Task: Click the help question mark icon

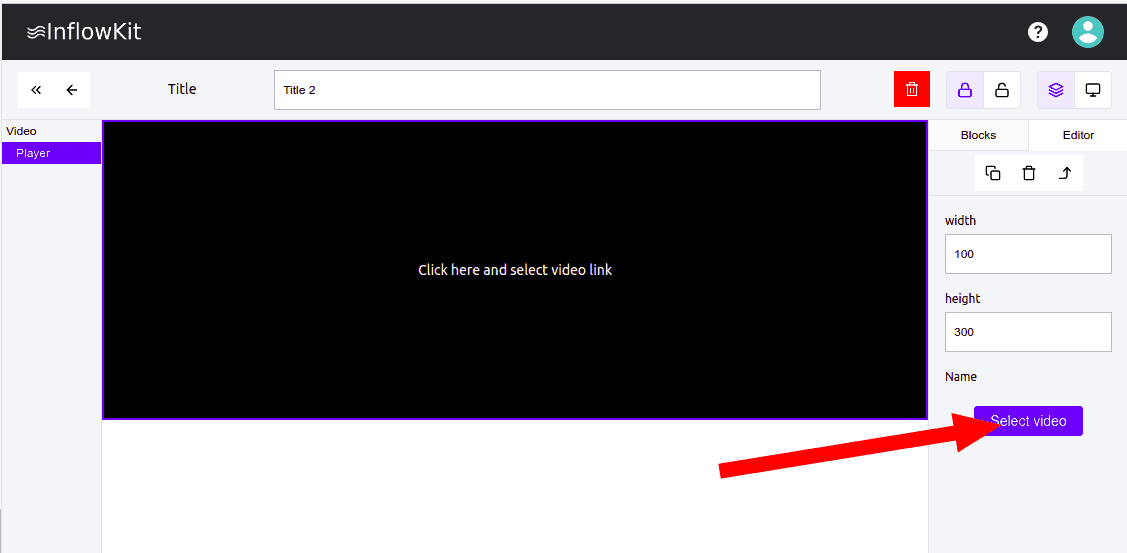Action: point(1038,32)
